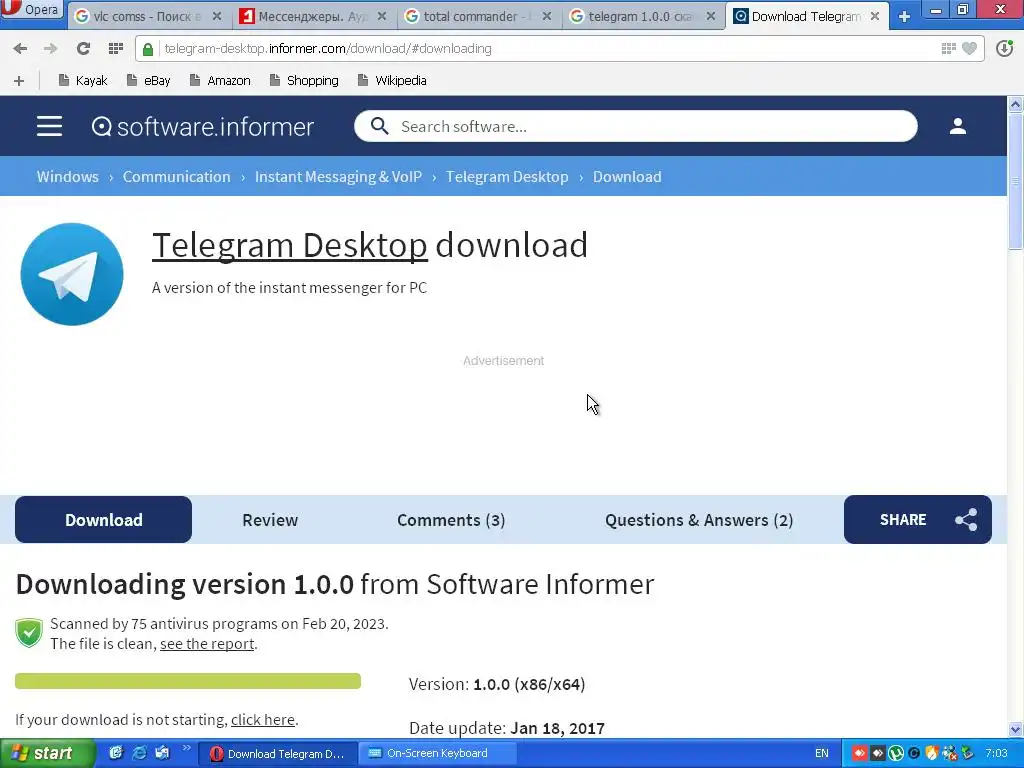Open the Comments (3) tab

451,520
